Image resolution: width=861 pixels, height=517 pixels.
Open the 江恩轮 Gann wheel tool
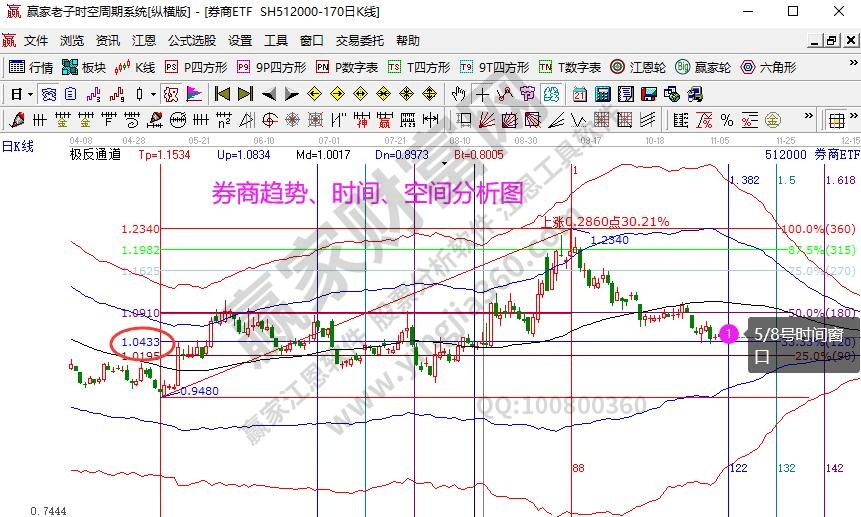tap(638, 68)
